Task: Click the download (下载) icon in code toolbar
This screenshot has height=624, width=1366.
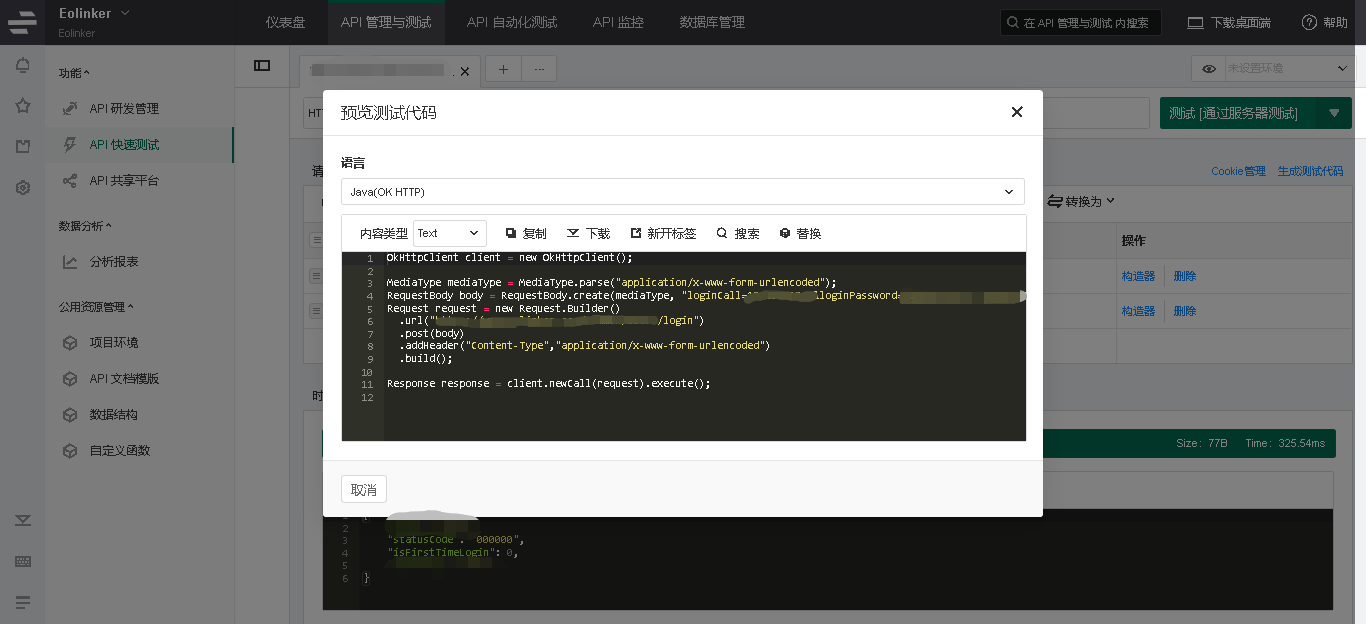Action: click(573, 233)
